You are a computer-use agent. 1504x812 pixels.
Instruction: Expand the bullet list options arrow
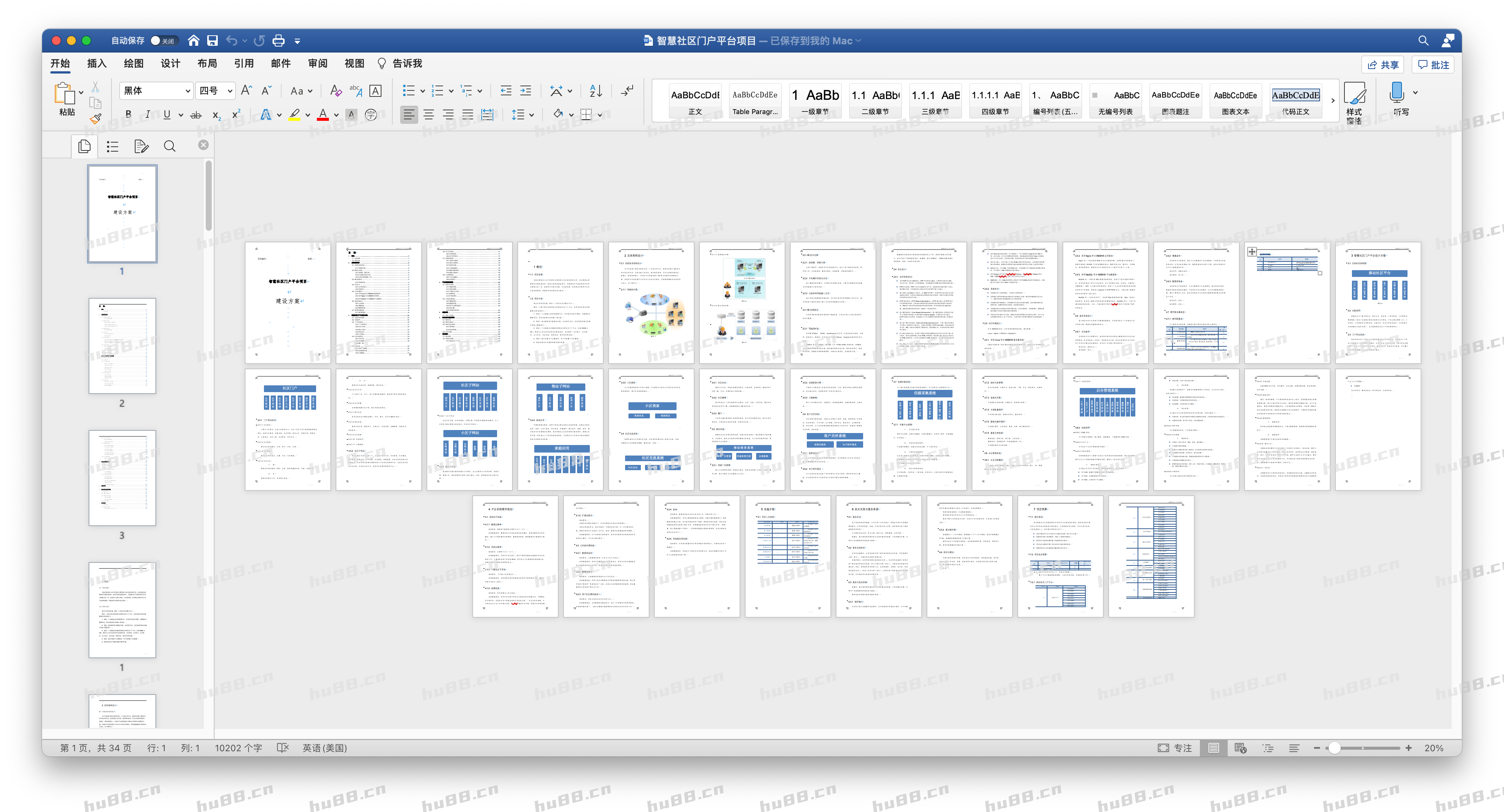coord(423,91)
